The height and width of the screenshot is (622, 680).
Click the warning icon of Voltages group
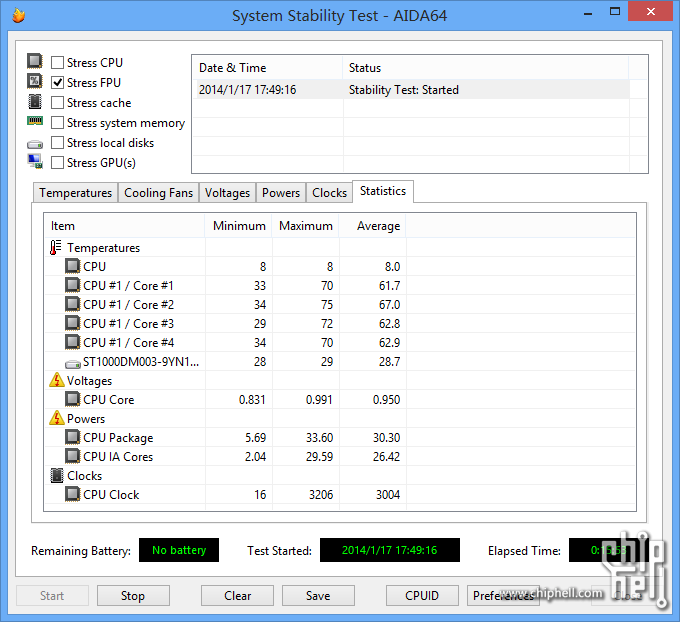click(57, 380)
